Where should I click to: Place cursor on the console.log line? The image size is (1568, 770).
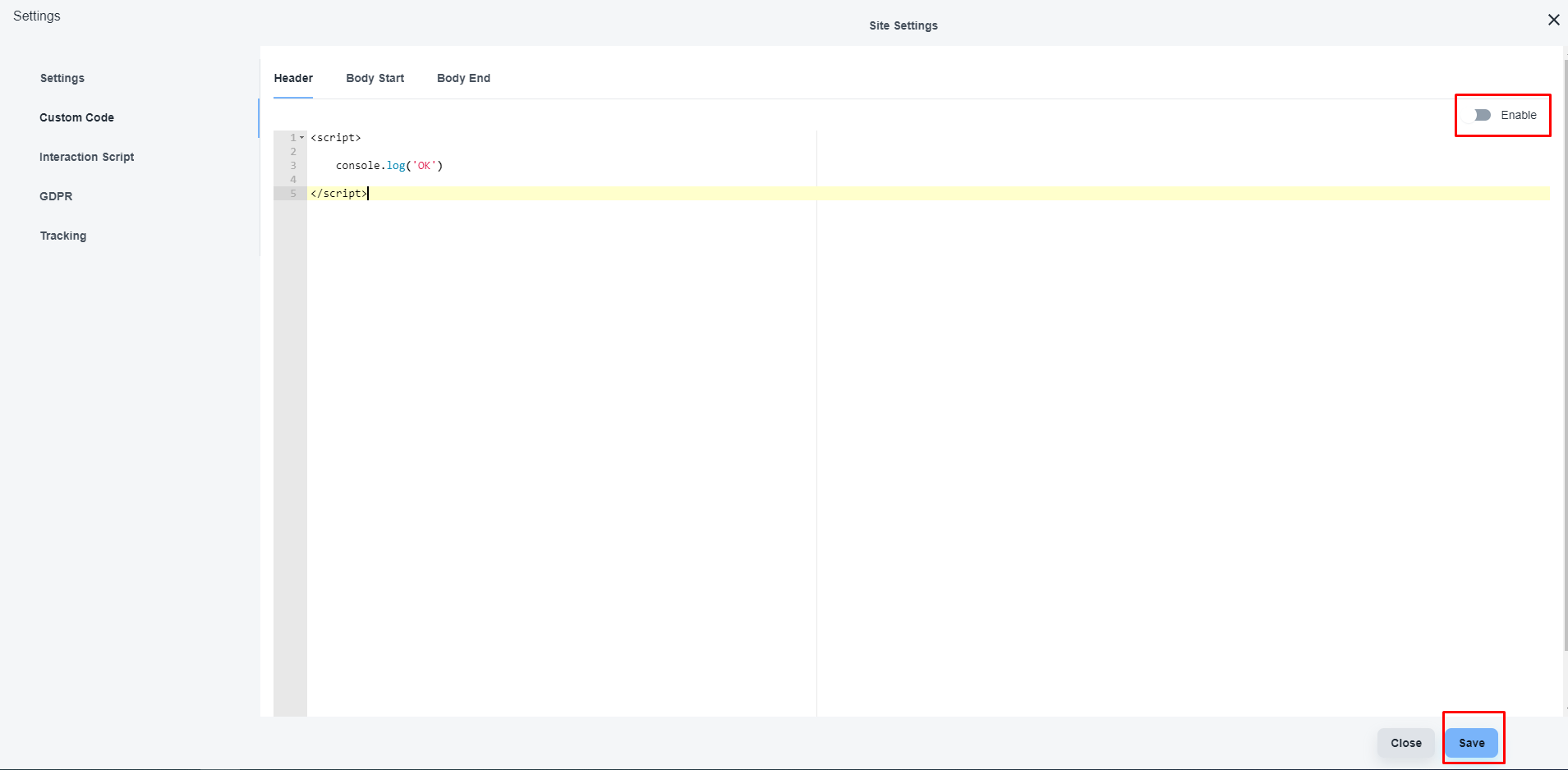[x=389, y=166]
